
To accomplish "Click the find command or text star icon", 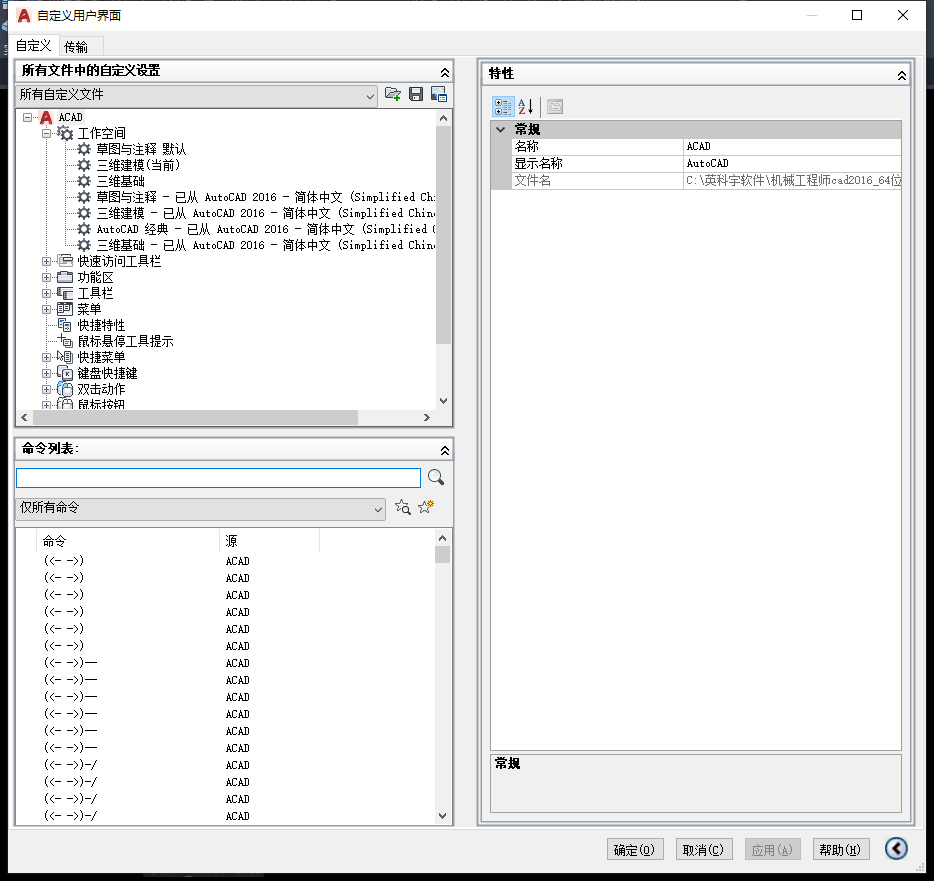I will click(403, 508).
